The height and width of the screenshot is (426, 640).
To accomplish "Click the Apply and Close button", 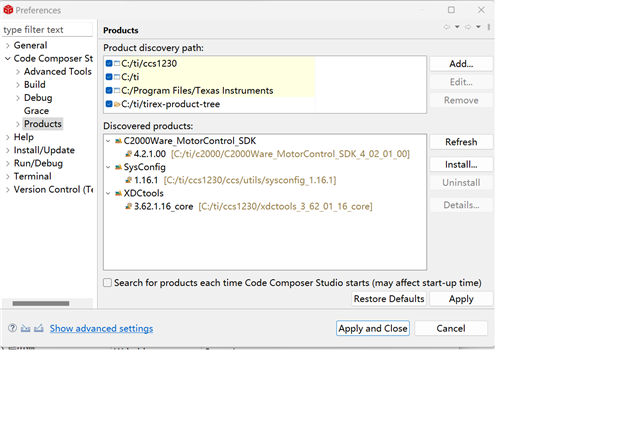I will click(x=372, y=328).
